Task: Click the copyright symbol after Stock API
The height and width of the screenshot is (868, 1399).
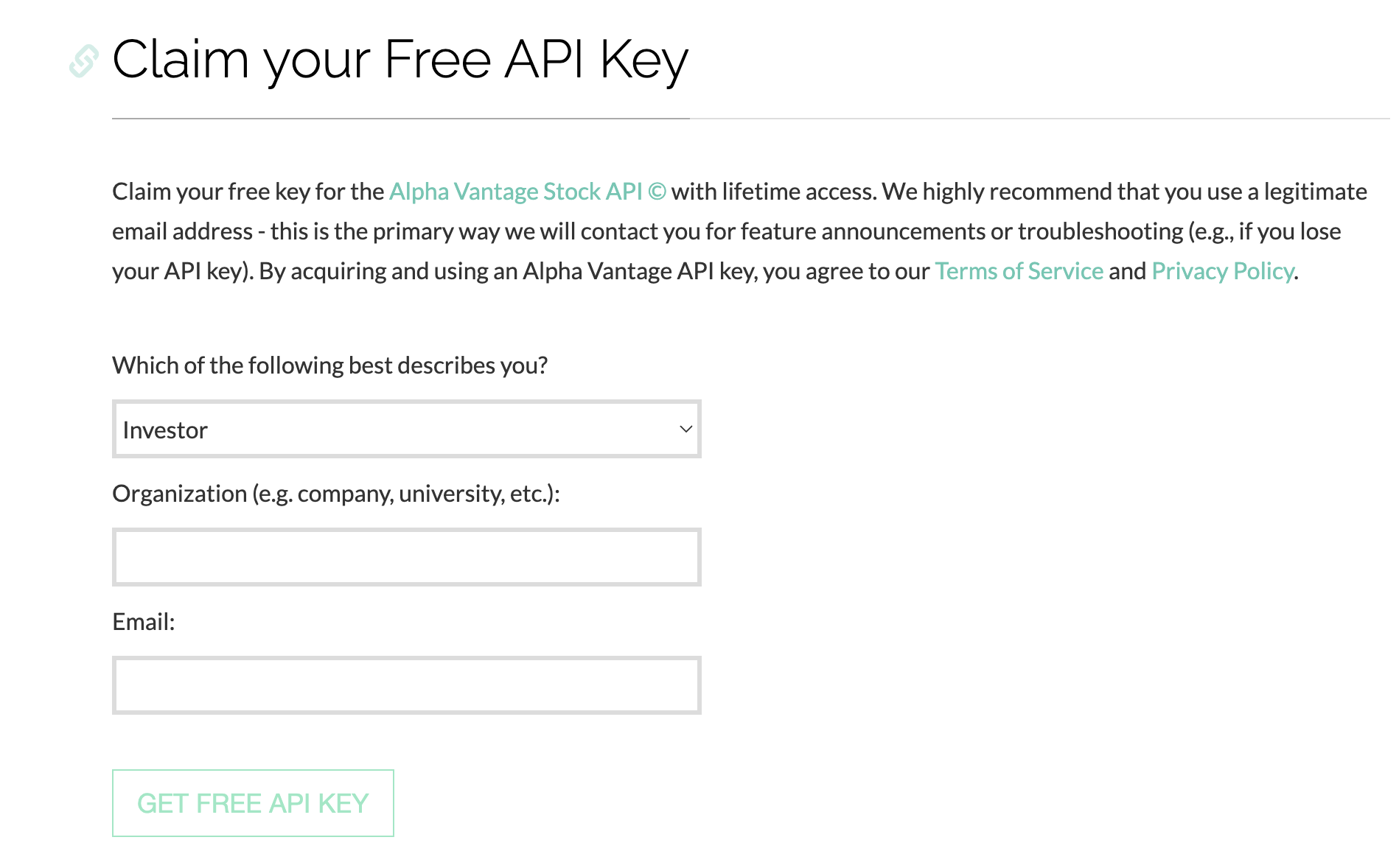Action: (657, 192)
